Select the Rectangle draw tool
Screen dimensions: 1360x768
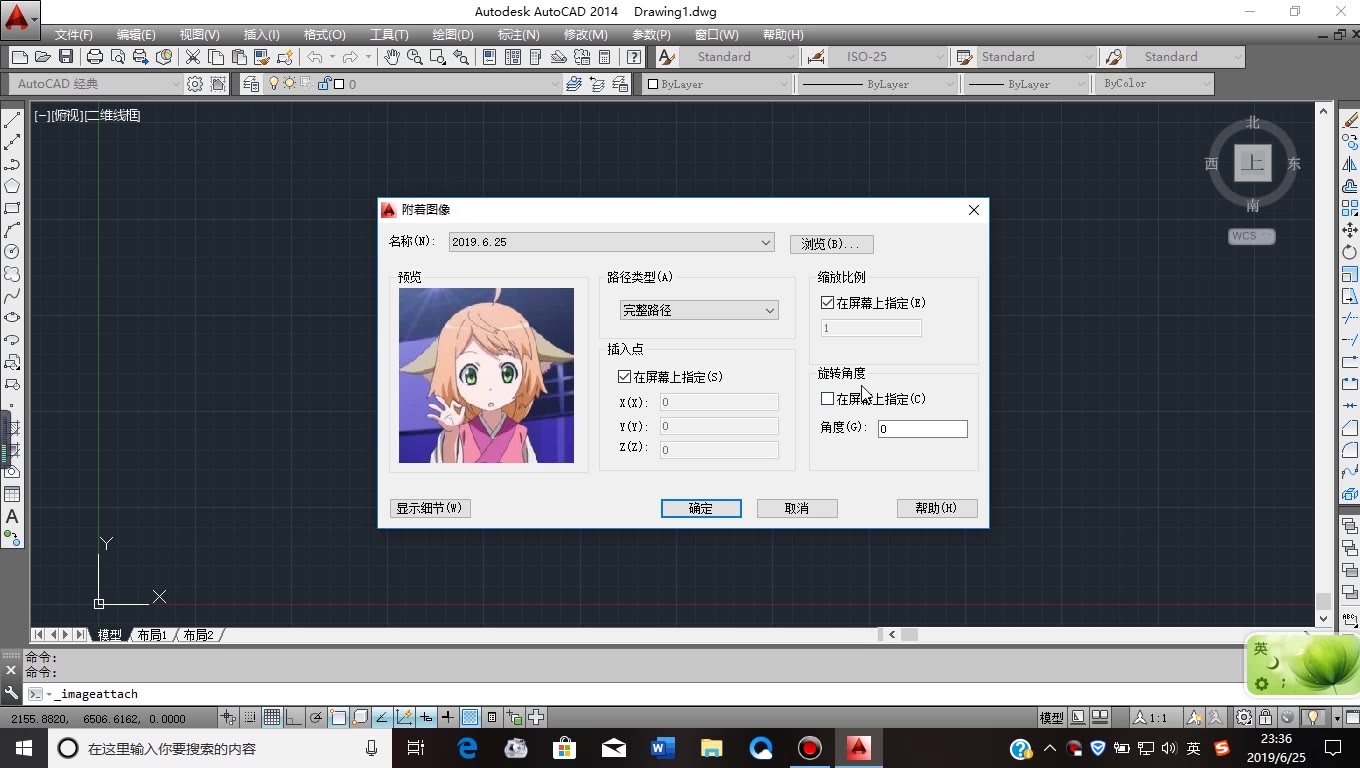pos(12,208)
